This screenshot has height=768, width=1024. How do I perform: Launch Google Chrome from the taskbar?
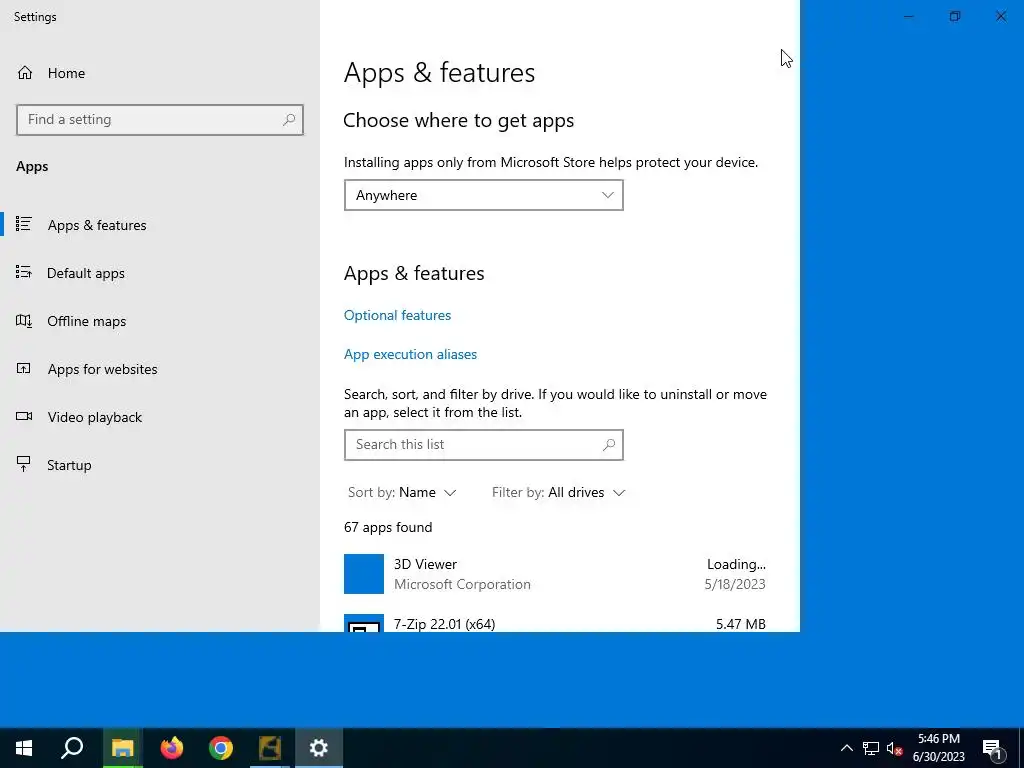tap(221, 748)
